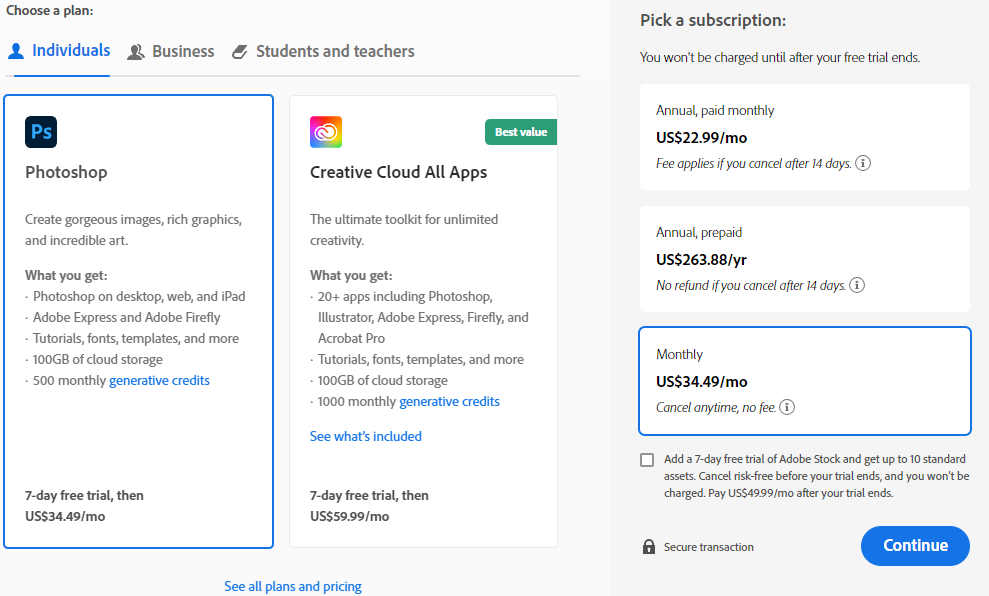Click the Creative Cloud rainbow logo icon

[x=326, y=132]
